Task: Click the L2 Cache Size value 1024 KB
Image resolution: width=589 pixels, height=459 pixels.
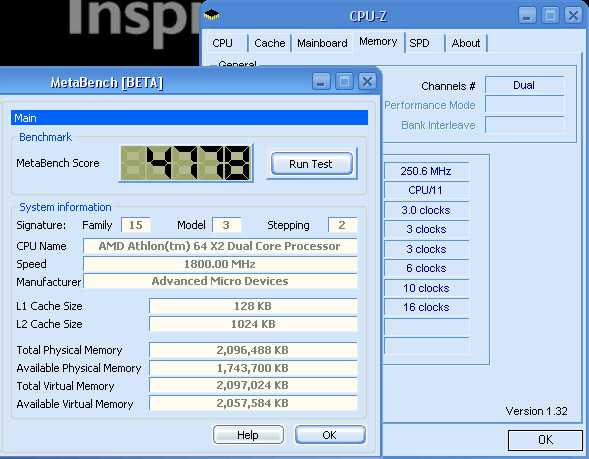Action: (x=253, y=324)
